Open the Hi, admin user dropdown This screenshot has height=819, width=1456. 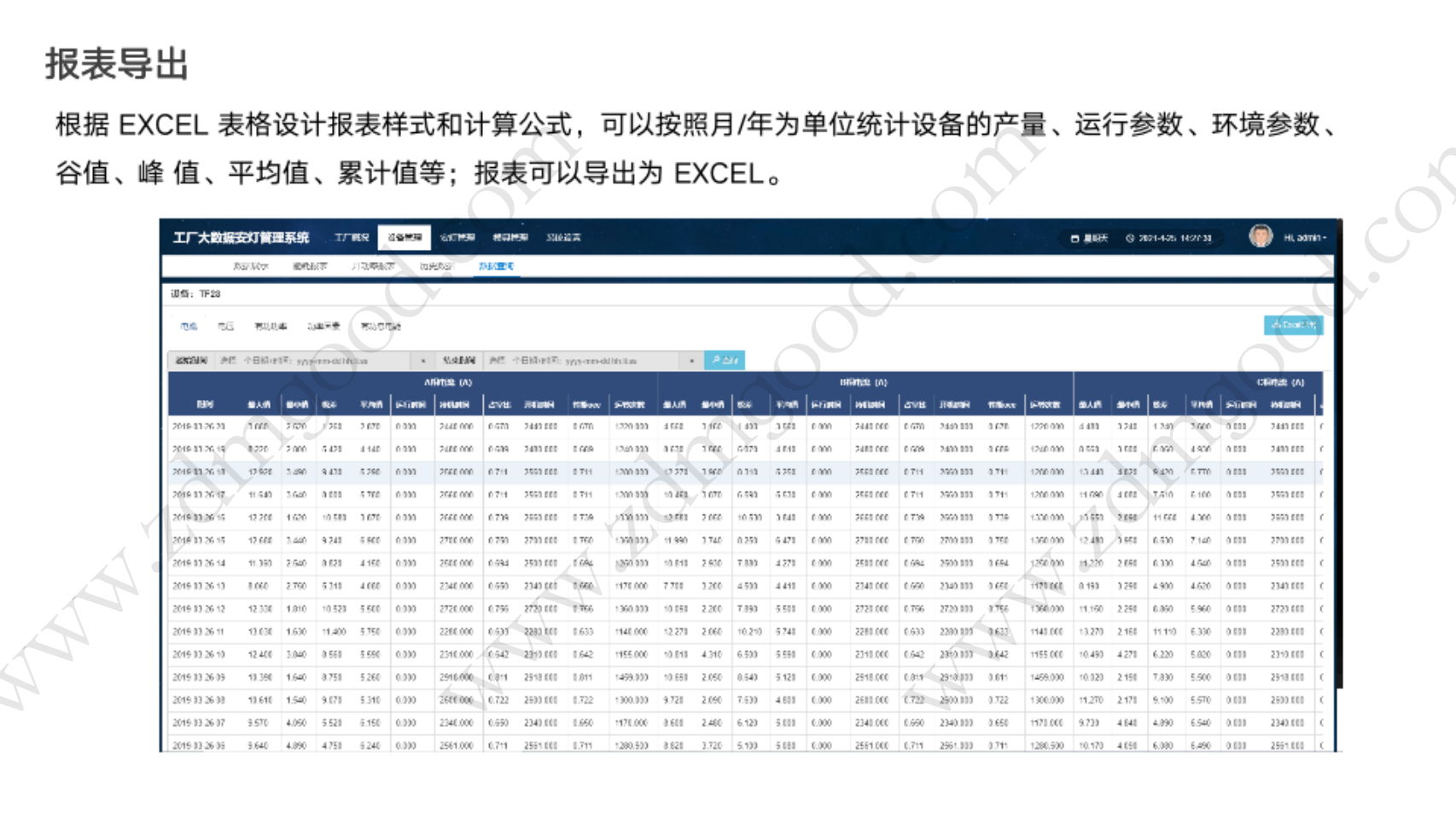pos(1304,238)
